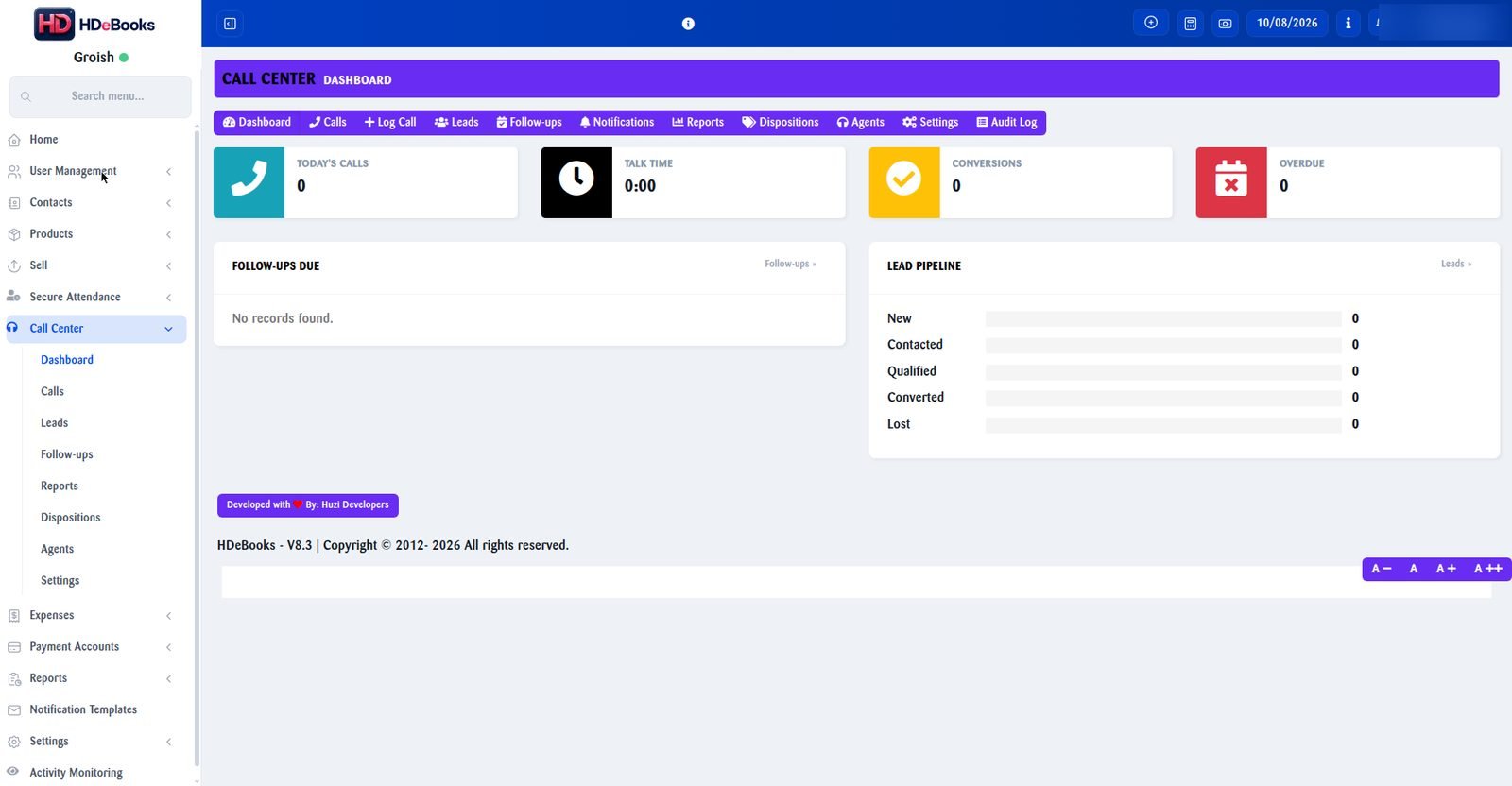Click the Notification Templates envelope icon
Image resolution: width=1512 pixels, height=786 pixels.
click(x=14, y=710)
